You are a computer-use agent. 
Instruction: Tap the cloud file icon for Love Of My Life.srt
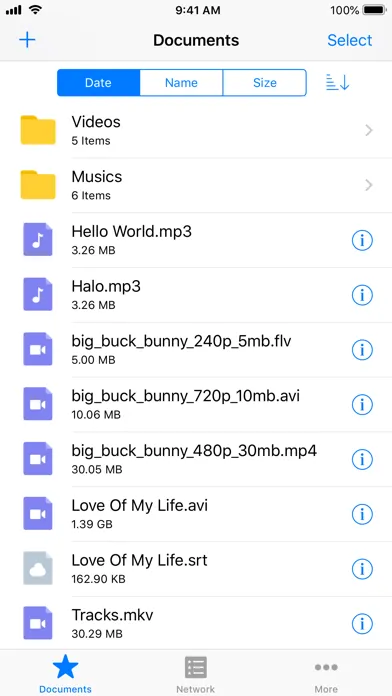[x=38, y=569]
